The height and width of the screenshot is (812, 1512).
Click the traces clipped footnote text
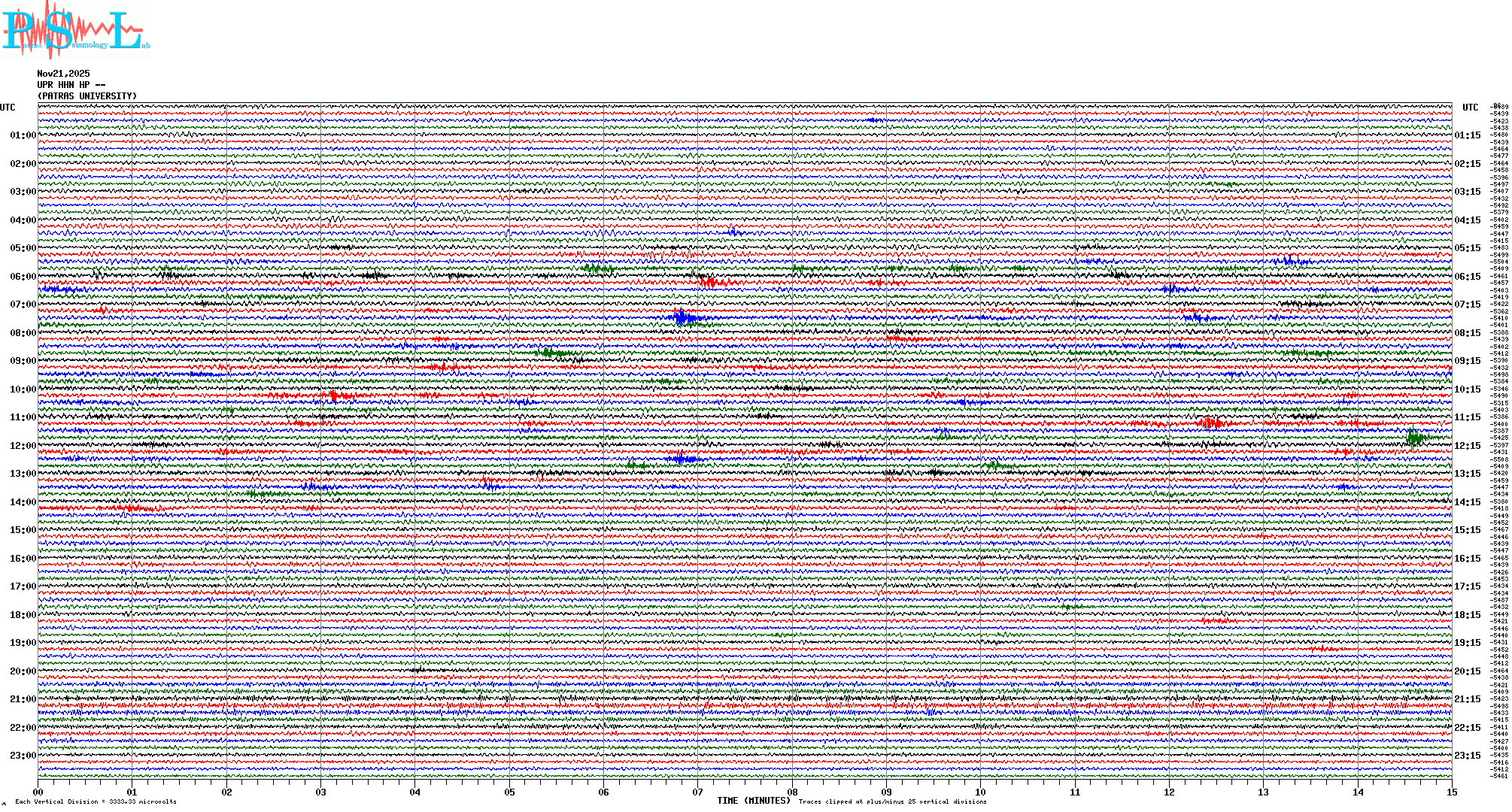coord(892,802)
